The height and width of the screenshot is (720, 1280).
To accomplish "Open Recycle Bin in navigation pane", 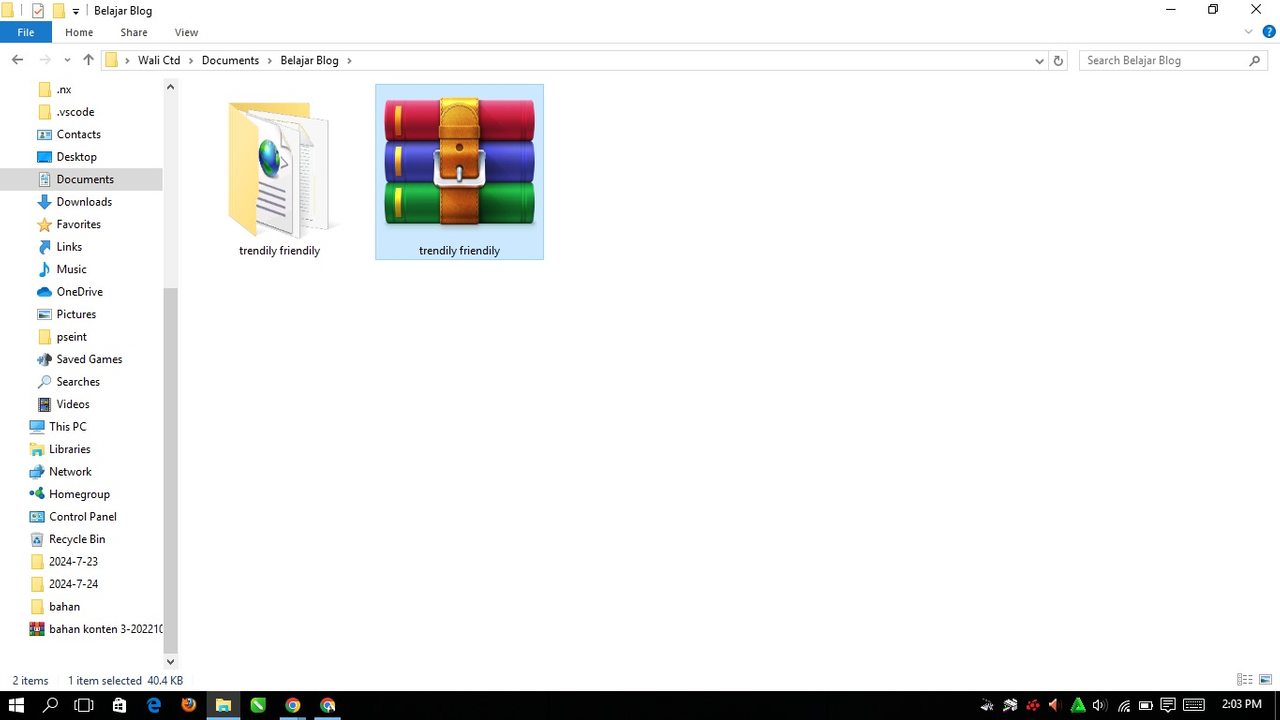I will pyautogui.click(x=77, y=539).
